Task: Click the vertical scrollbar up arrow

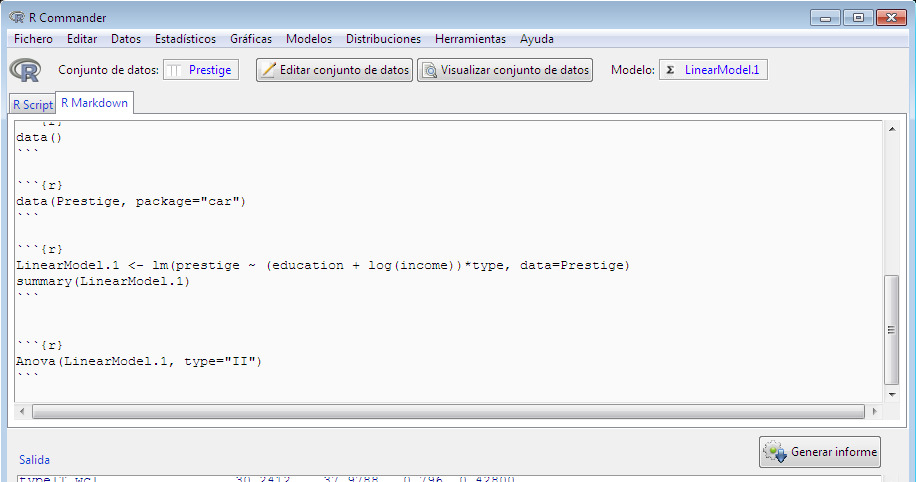Action: 891,129
